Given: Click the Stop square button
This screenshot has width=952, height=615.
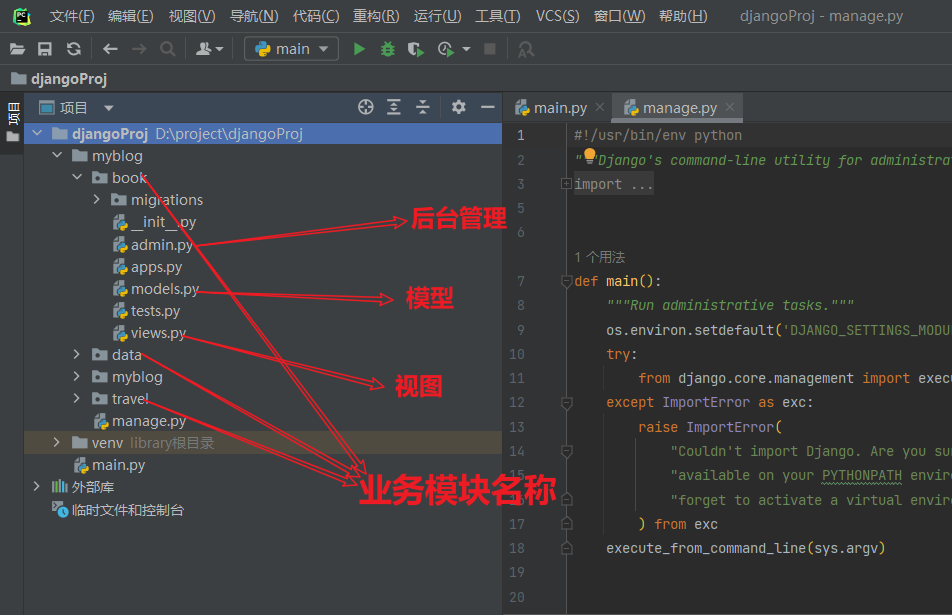Looking at the screenshot, I should coord(489,49).
